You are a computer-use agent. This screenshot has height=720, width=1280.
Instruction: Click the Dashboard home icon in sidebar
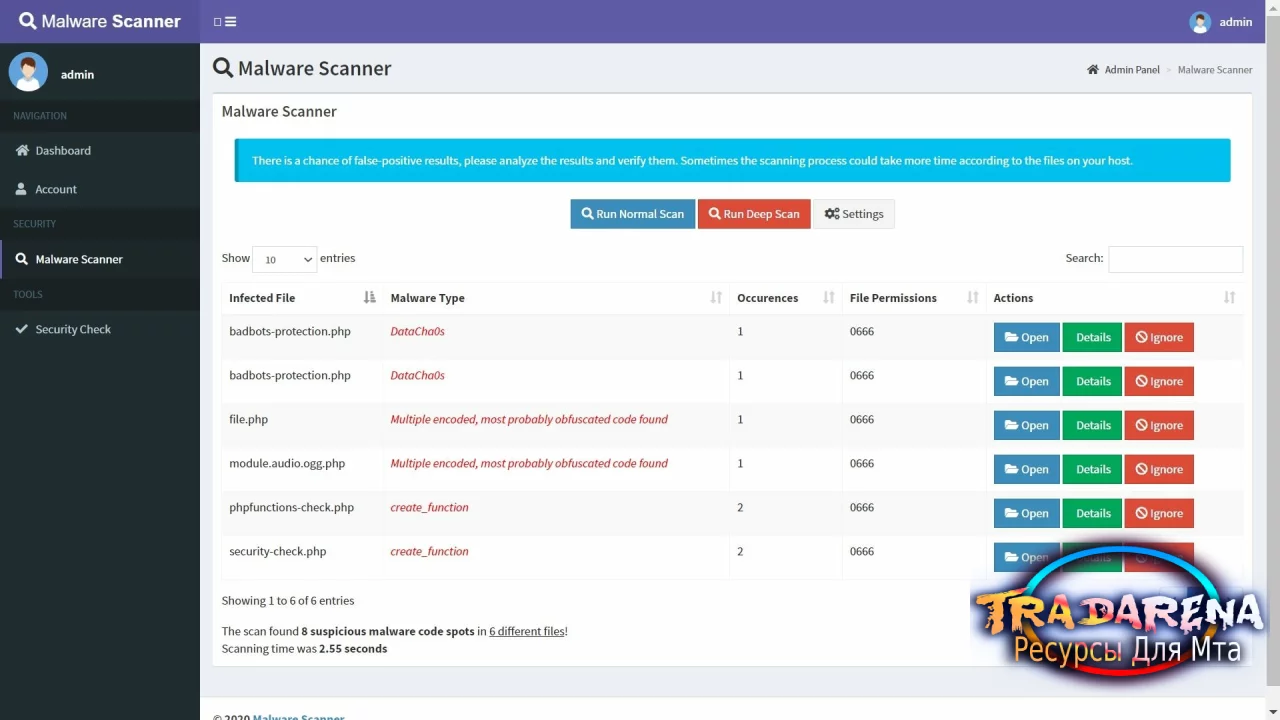[22, 150]
